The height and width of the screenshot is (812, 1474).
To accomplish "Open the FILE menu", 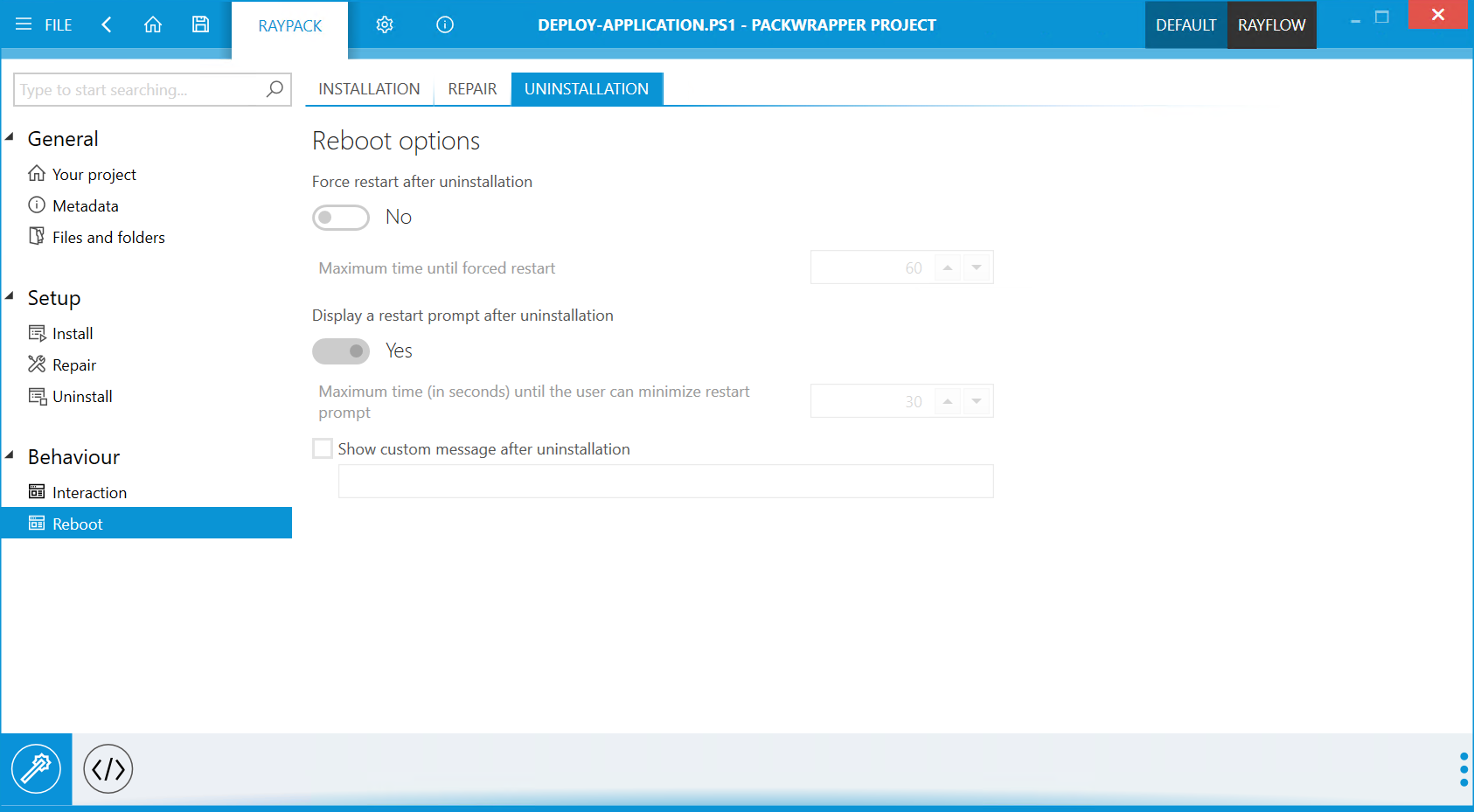I will tap(45, 24).
